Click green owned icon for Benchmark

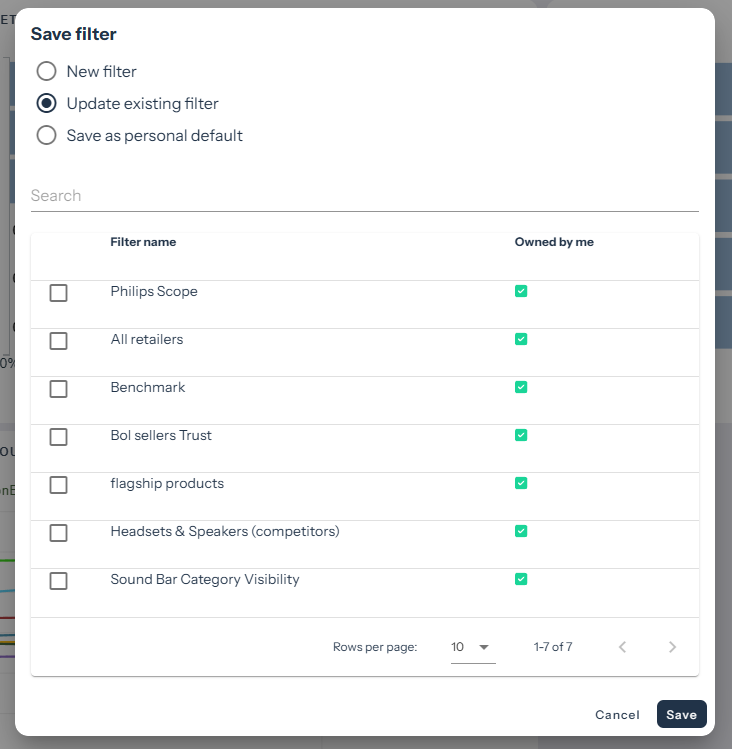click(521, 387)
